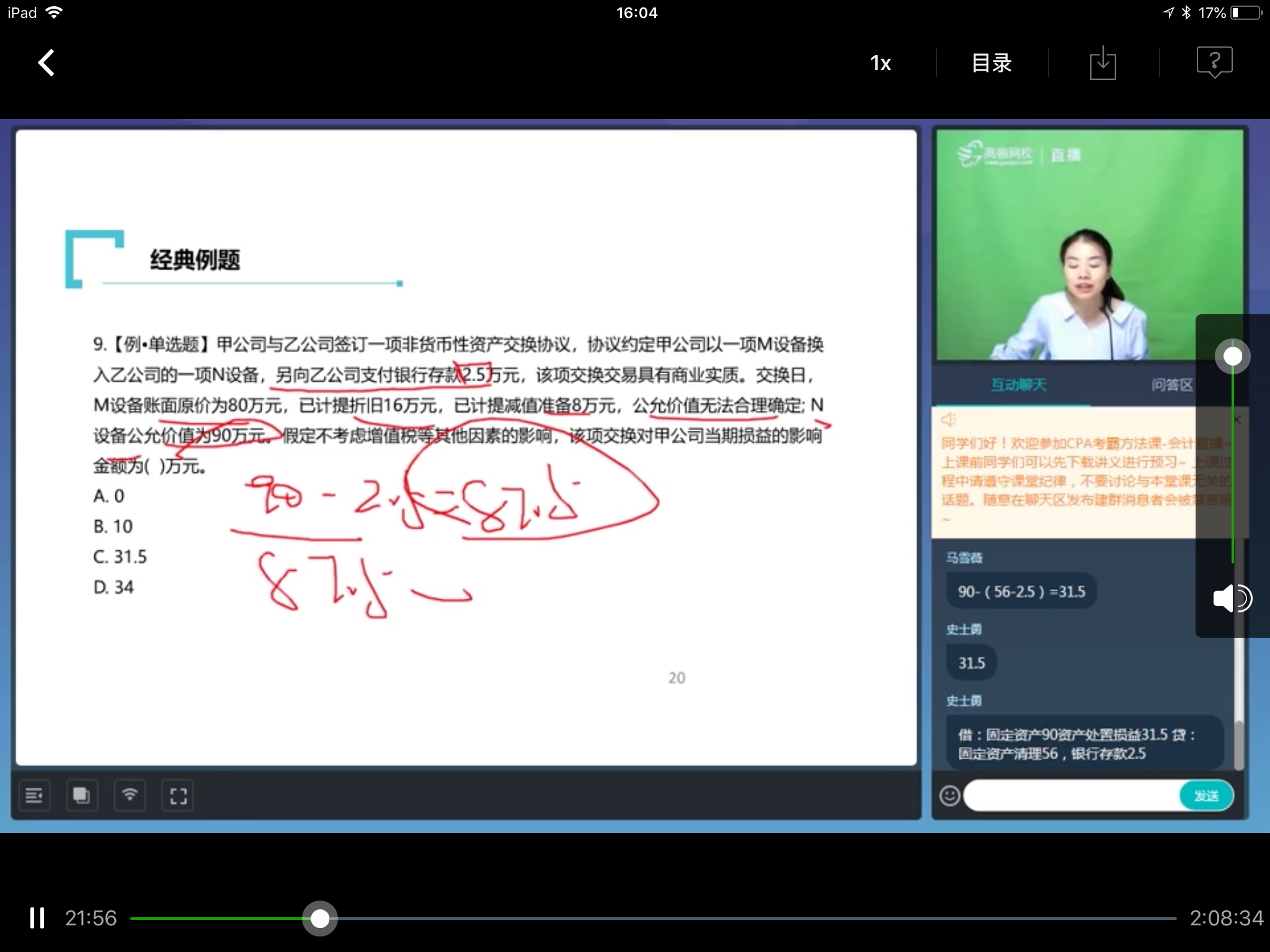The height and width of the screenshot is (952, 1270).
Task: Tap the download icon in top bar
Action: pyautogui.click(x=1103, y=62)
